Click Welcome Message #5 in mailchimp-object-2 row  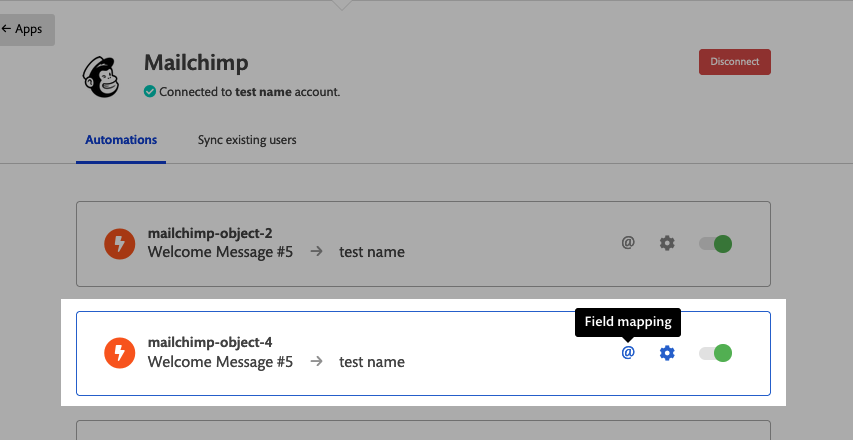pyautogui.click(x=220, y=252)
